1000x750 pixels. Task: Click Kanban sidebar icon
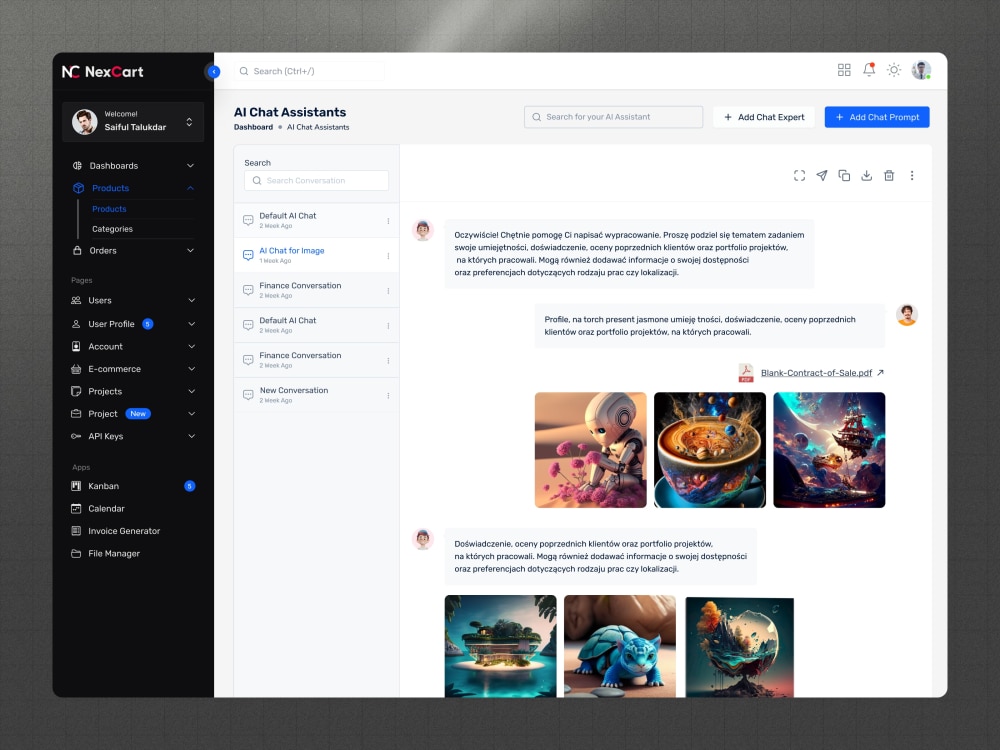(76, 486)
